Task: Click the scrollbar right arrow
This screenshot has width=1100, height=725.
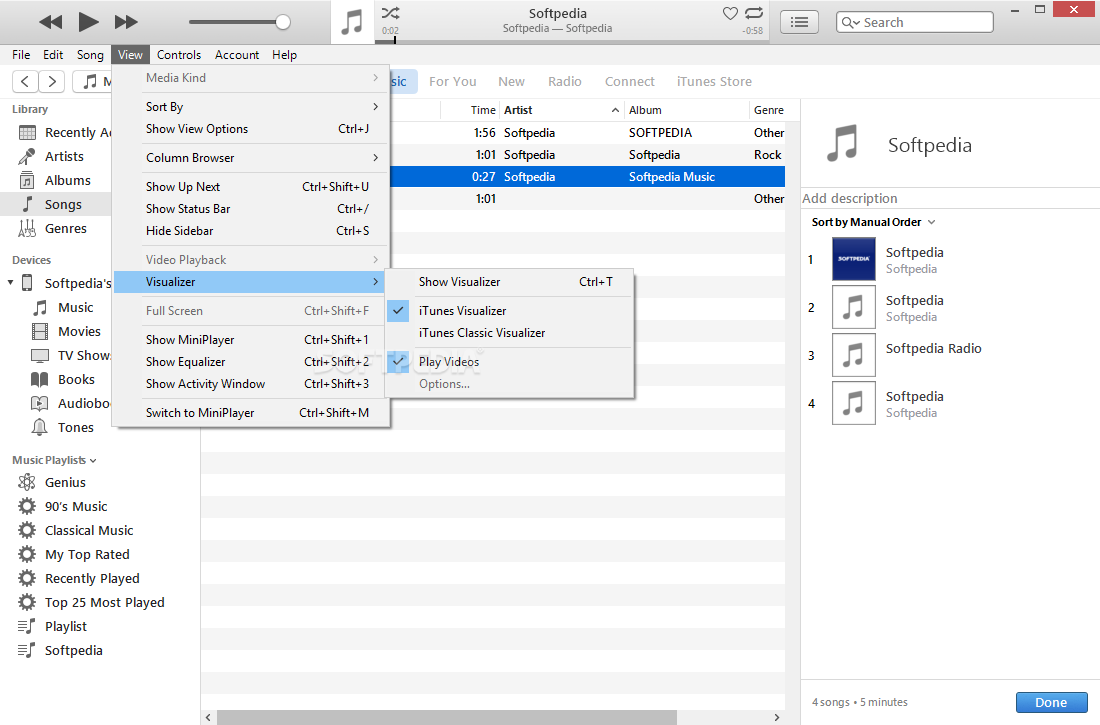Action: 777,717
